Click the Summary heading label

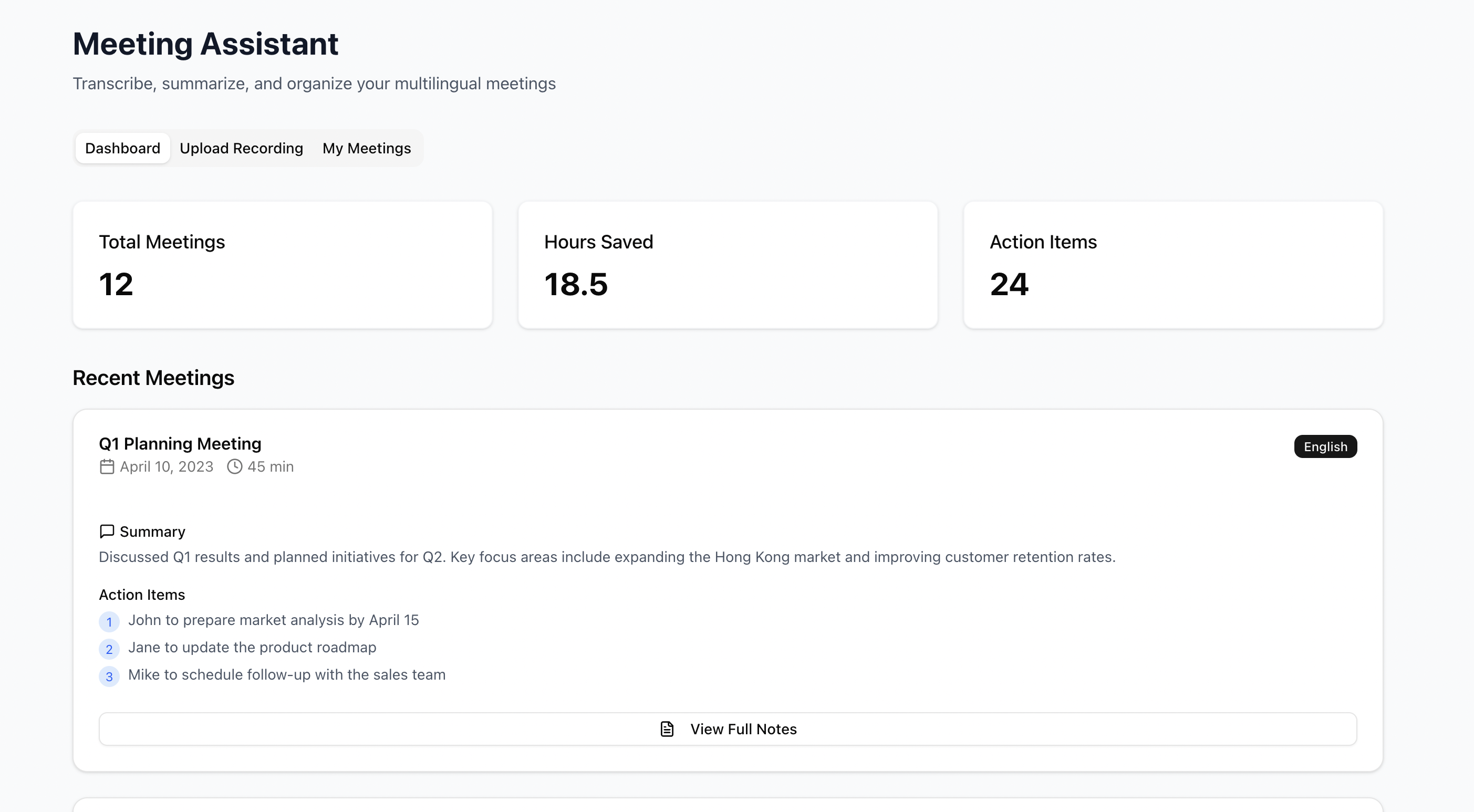coord(152,532)
